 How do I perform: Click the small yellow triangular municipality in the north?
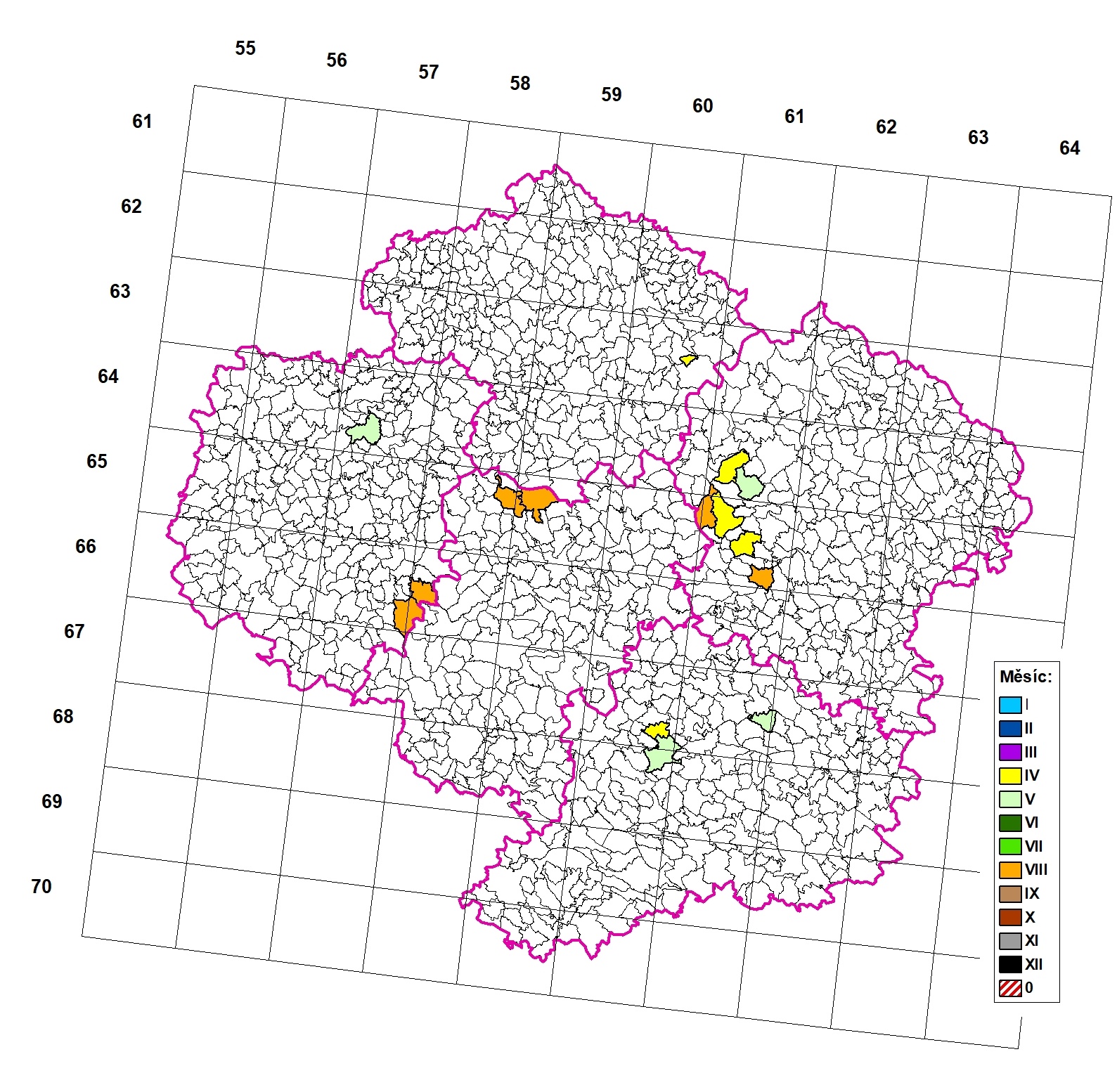688,360
